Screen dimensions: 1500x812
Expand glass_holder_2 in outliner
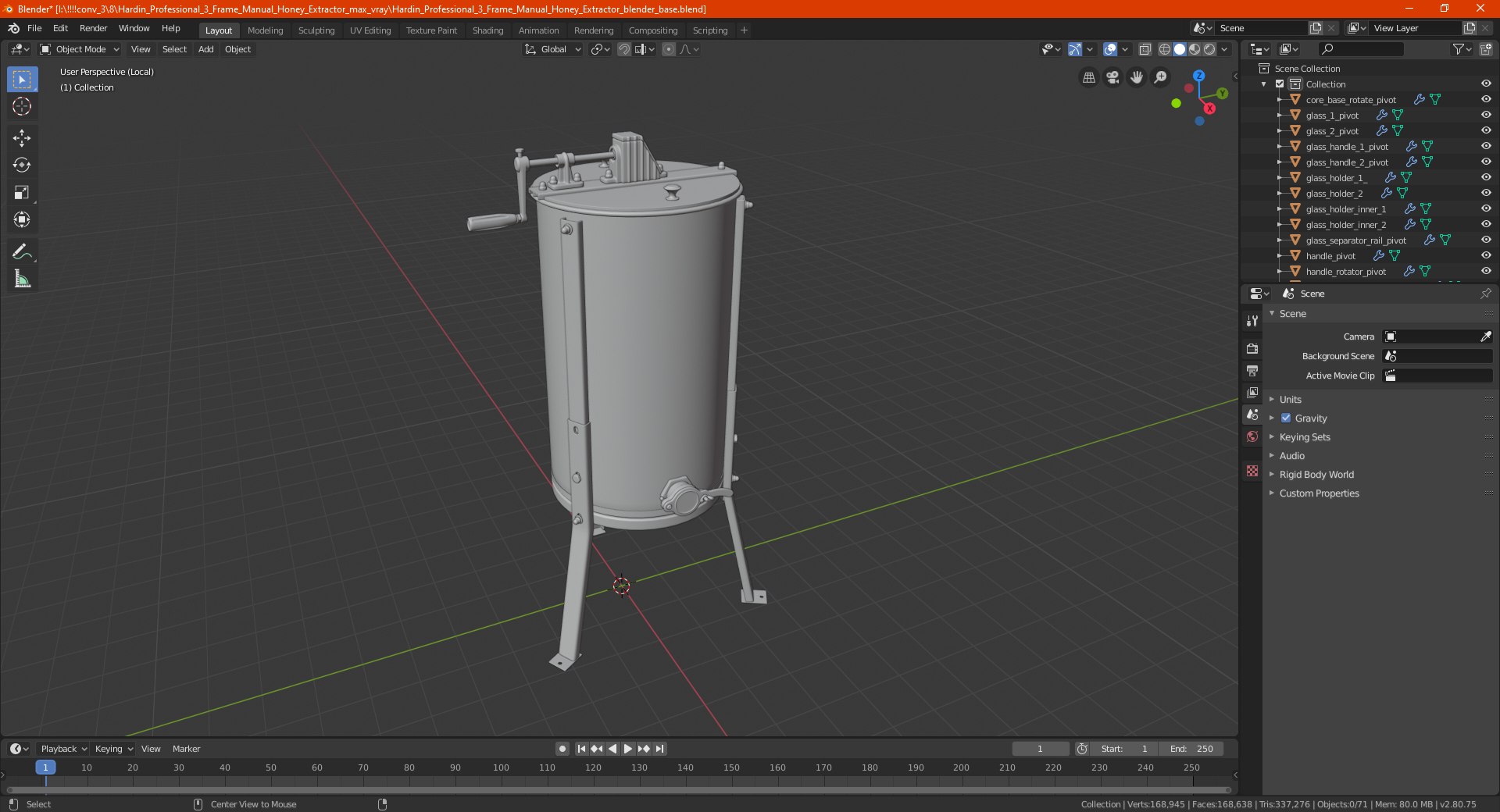pyautogui.click(x=1279, y=193)
